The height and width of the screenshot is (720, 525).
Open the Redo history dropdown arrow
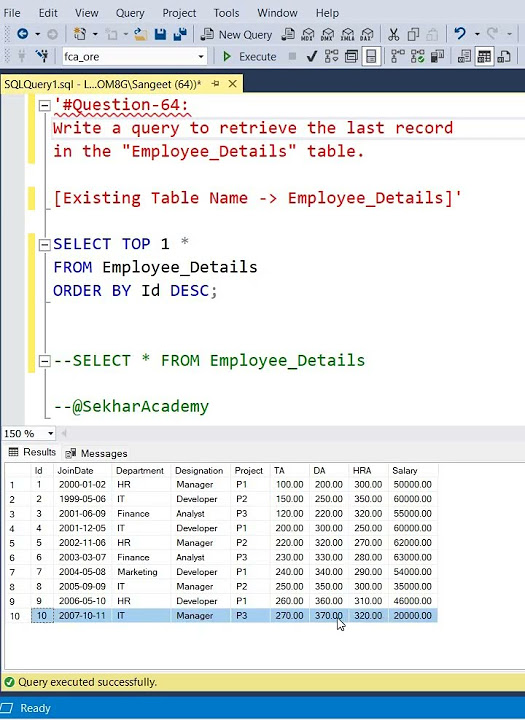pyautogui.click(x=509, y=34)
